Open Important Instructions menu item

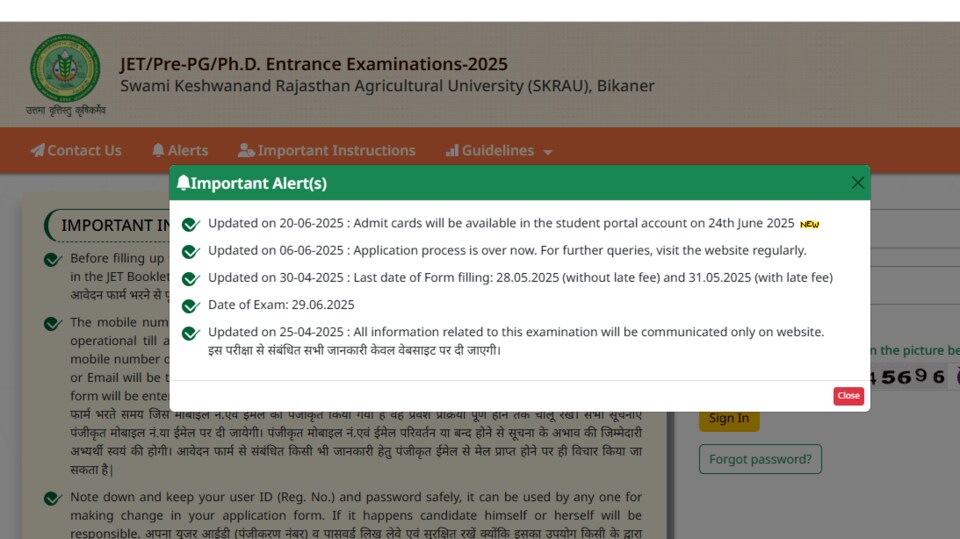click(326, 150)
